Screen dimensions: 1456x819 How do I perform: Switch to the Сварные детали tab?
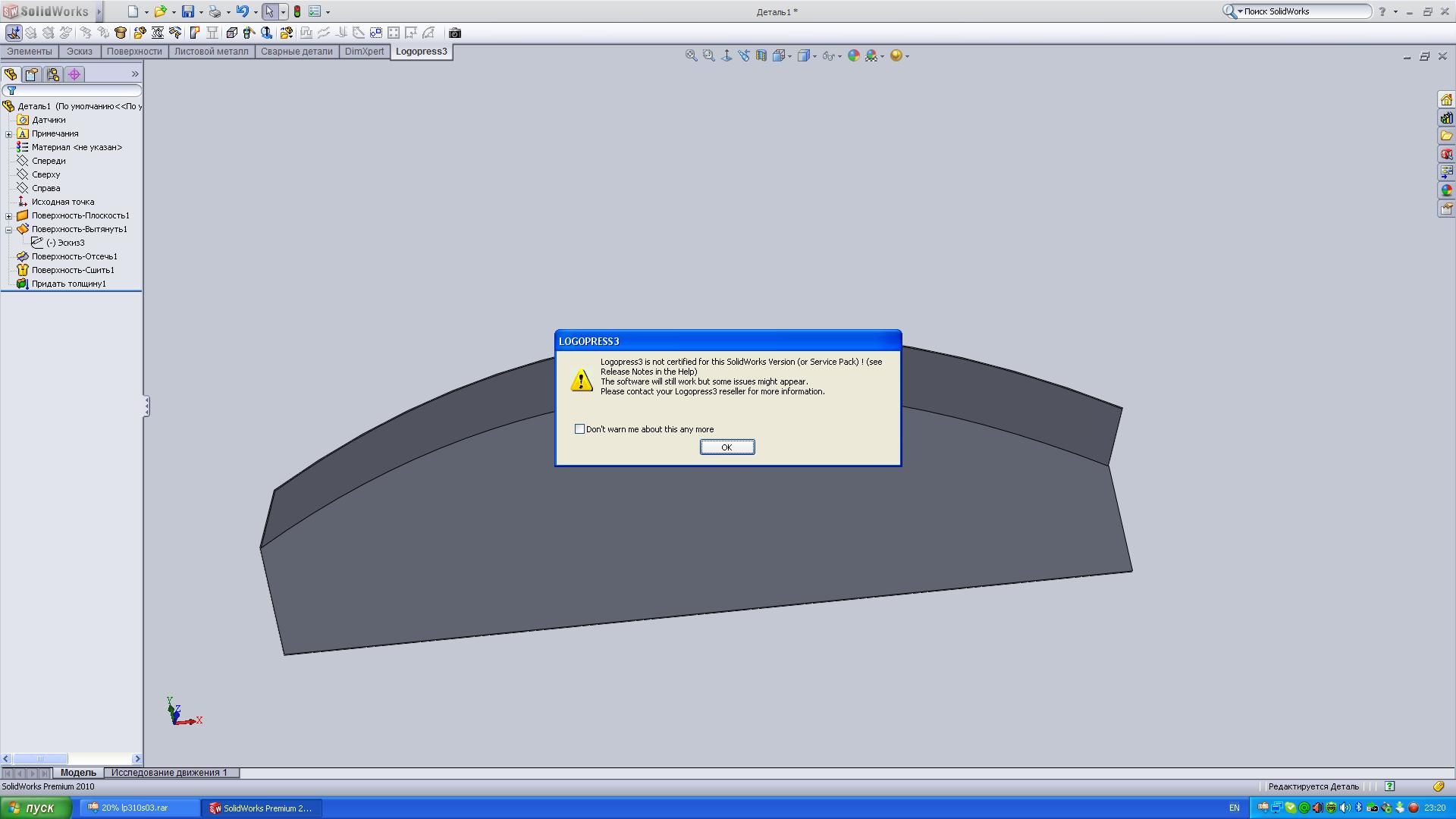point(297,52)
